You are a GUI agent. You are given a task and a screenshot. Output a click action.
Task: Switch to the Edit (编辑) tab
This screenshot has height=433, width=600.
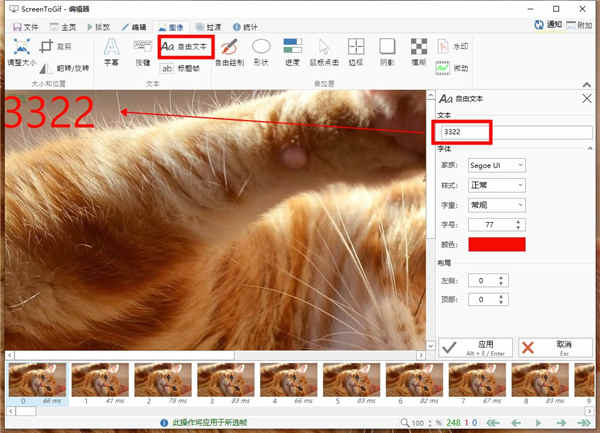click(134, 27)
